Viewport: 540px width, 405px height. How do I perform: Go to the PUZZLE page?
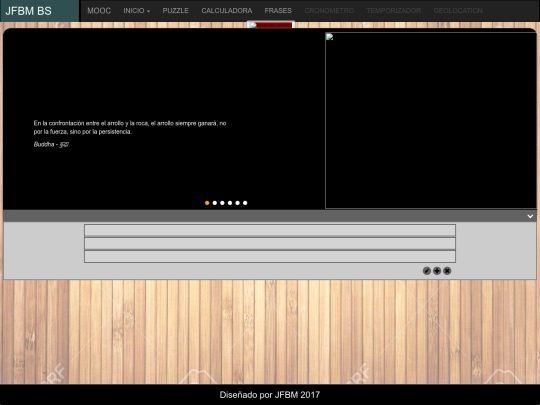pos(175,11)
